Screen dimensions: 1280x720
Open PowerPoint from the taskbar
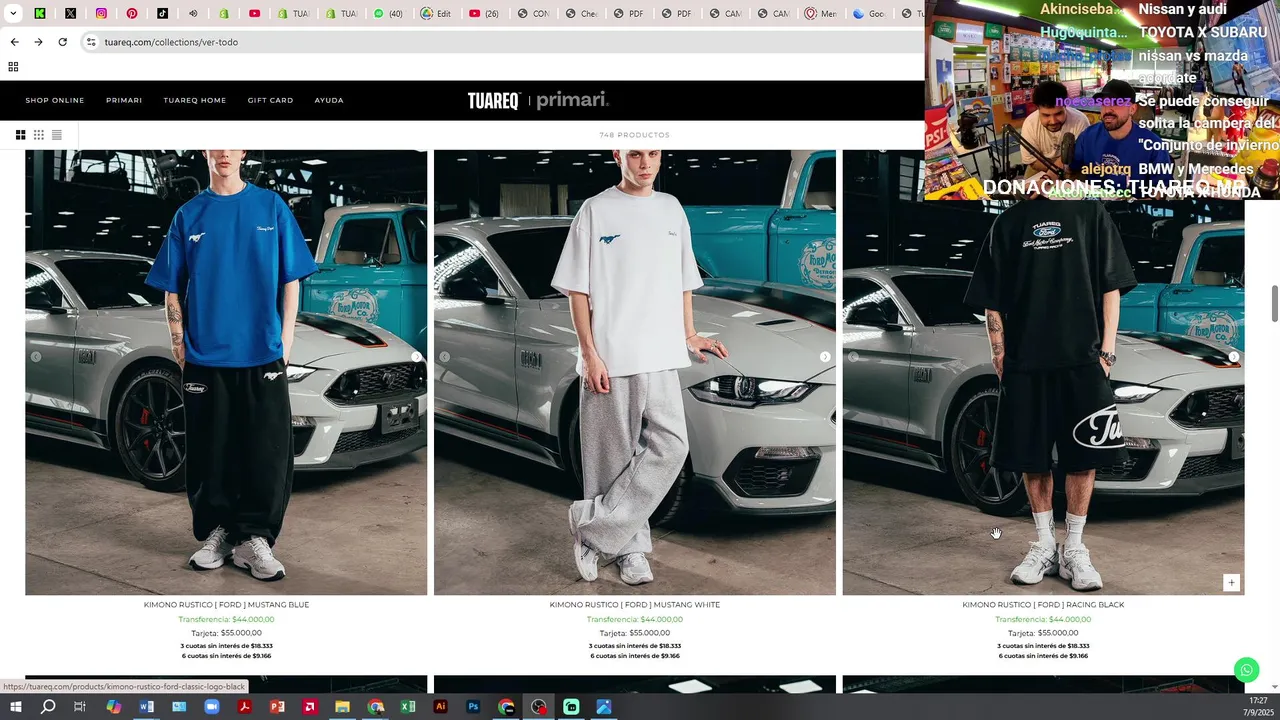click(277, 707)
